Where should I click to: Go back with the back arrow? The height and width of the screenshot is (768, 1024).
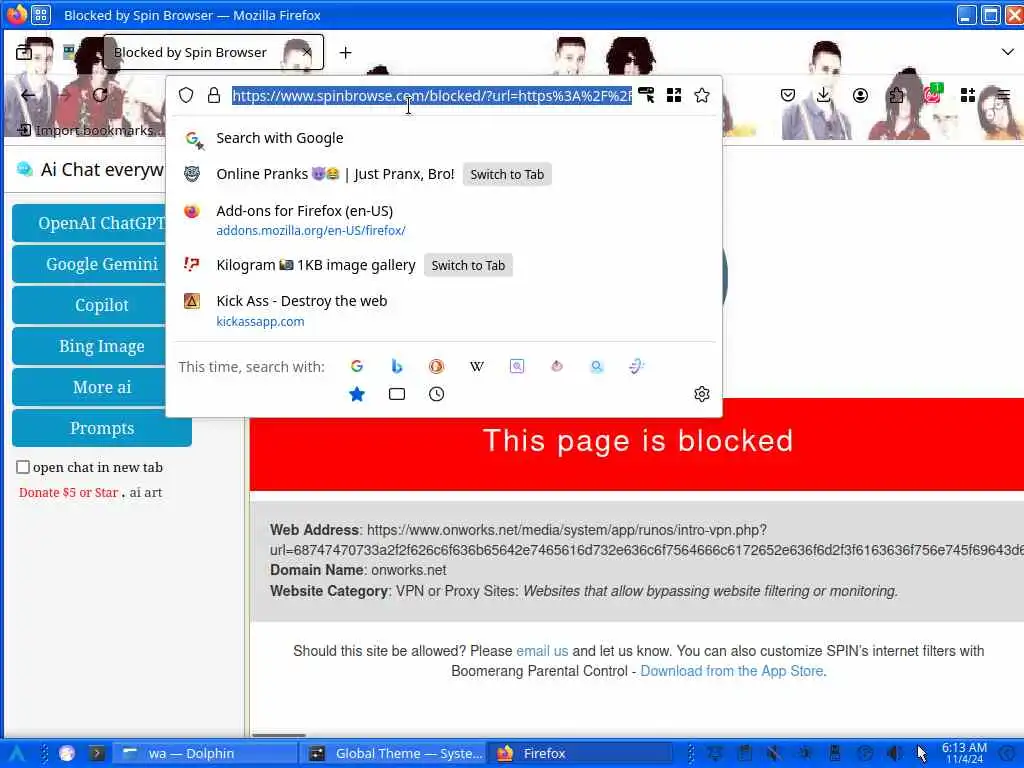click(x=28, y=95)
